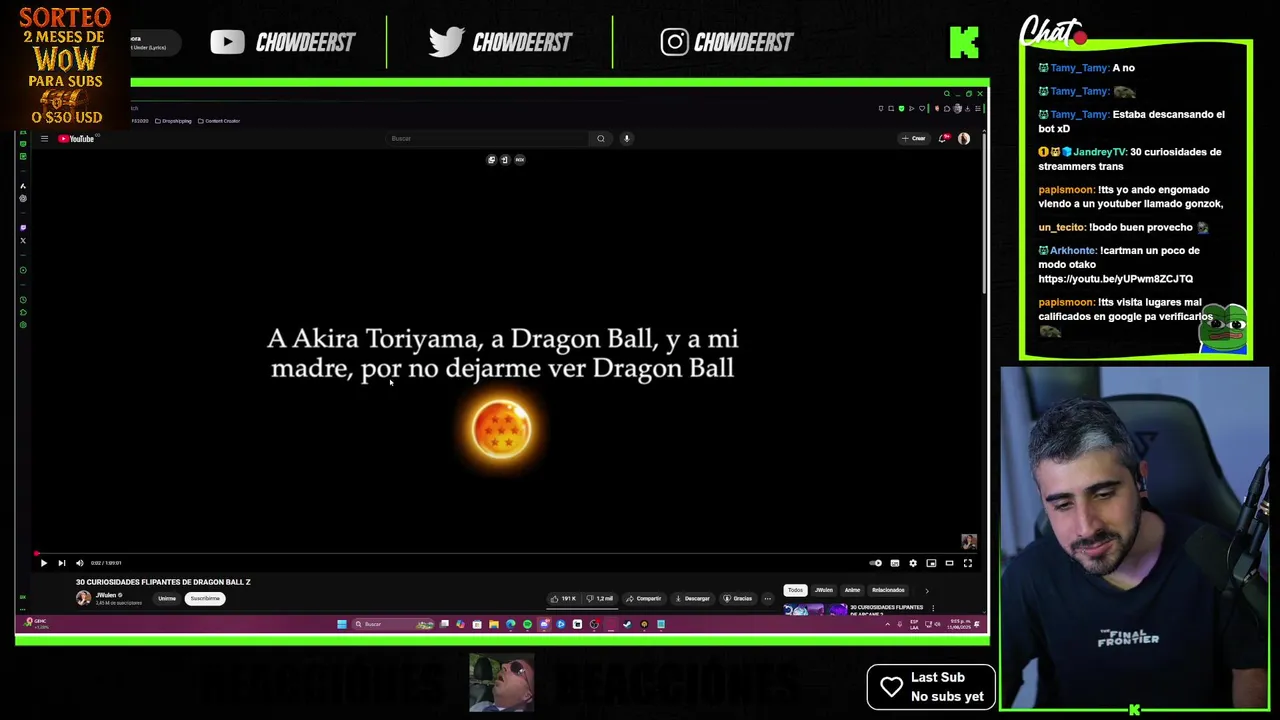Select the Todos filter chip

[x=795, y=590]
